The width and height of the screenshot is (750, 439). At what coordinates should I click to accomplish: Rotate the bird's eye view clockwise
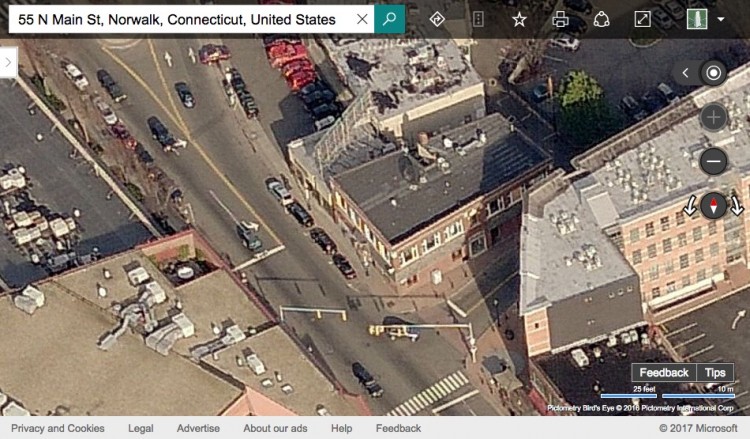736,207
